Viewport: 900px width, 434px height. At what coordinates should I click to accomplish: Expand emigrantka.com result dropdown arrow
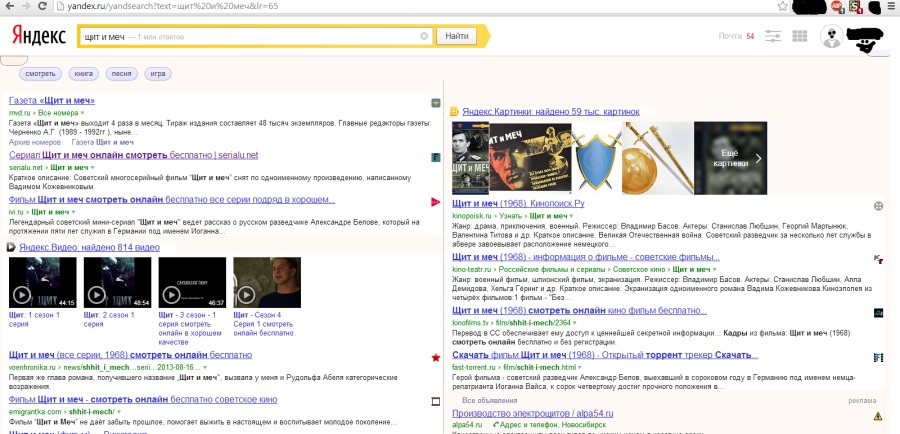point(119,412)
